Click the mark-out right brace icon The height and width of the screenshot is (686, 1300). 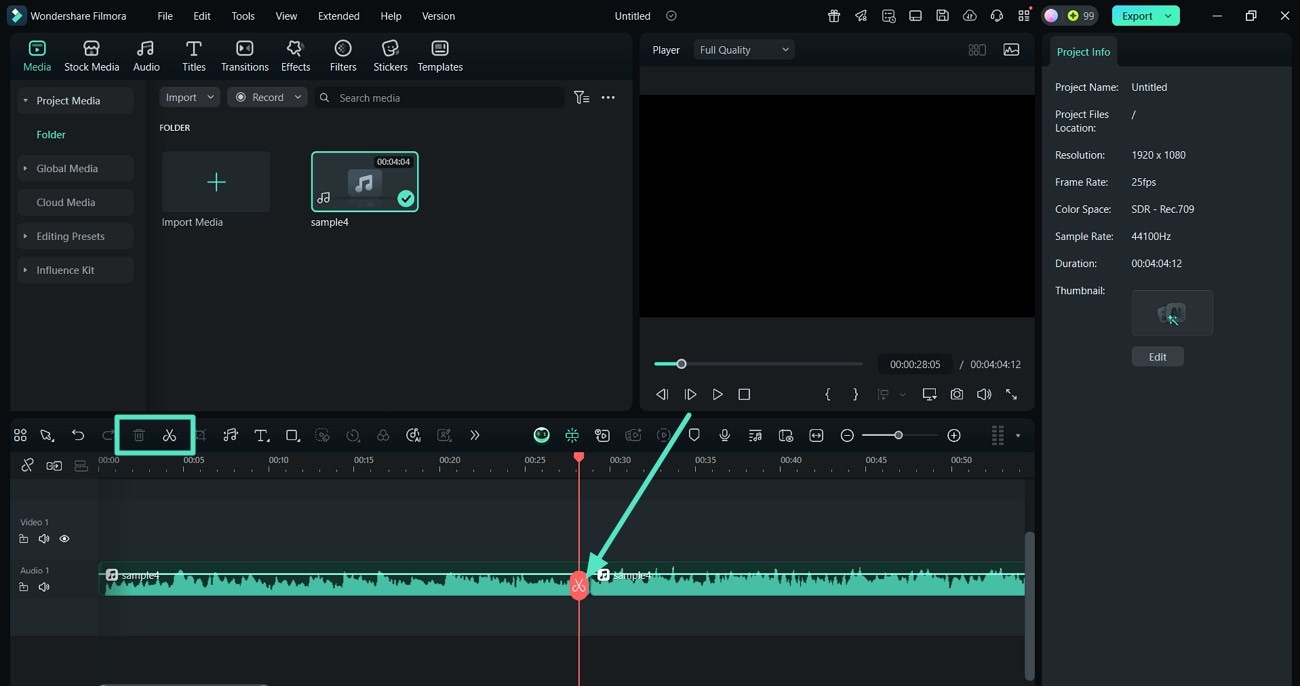[x=855, y=395]
